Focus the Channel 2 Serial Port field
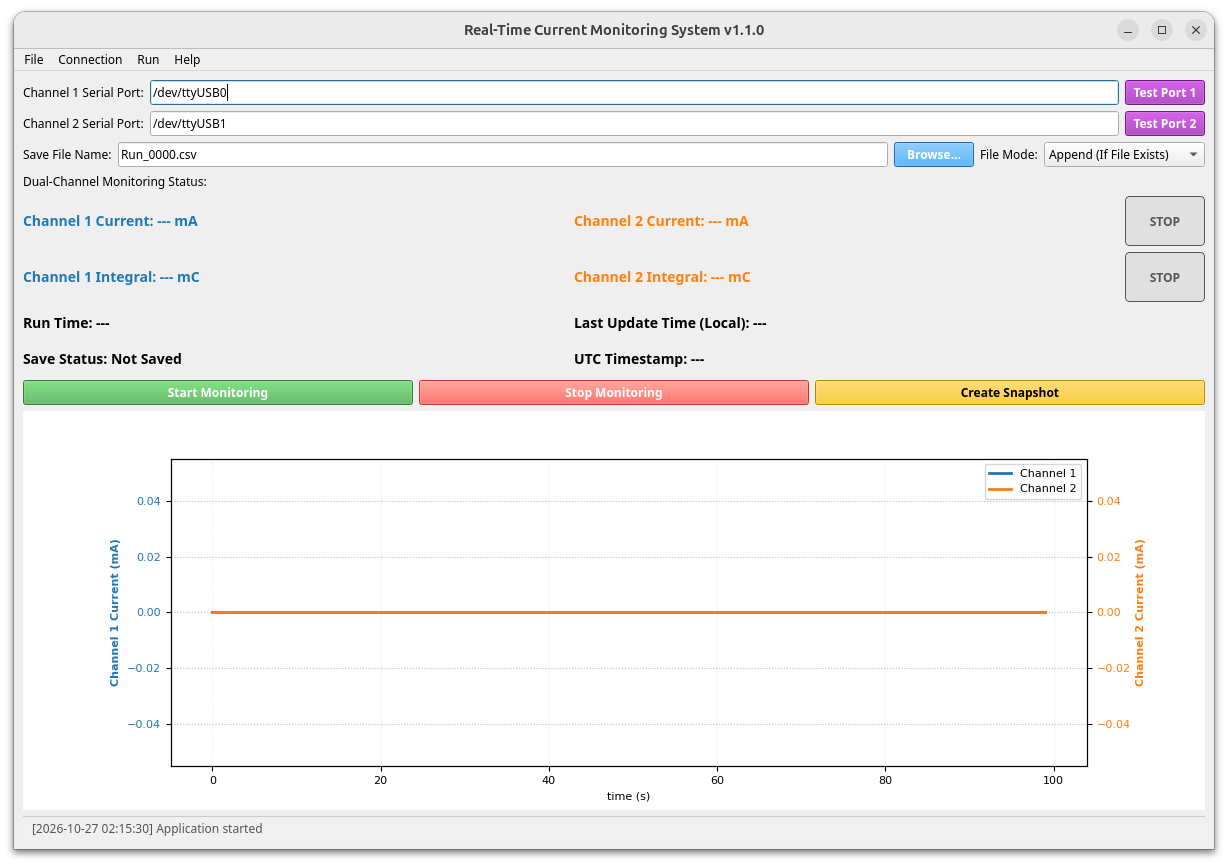The width and height of the screenshot is (1228, 866). [x=634, y=124]
